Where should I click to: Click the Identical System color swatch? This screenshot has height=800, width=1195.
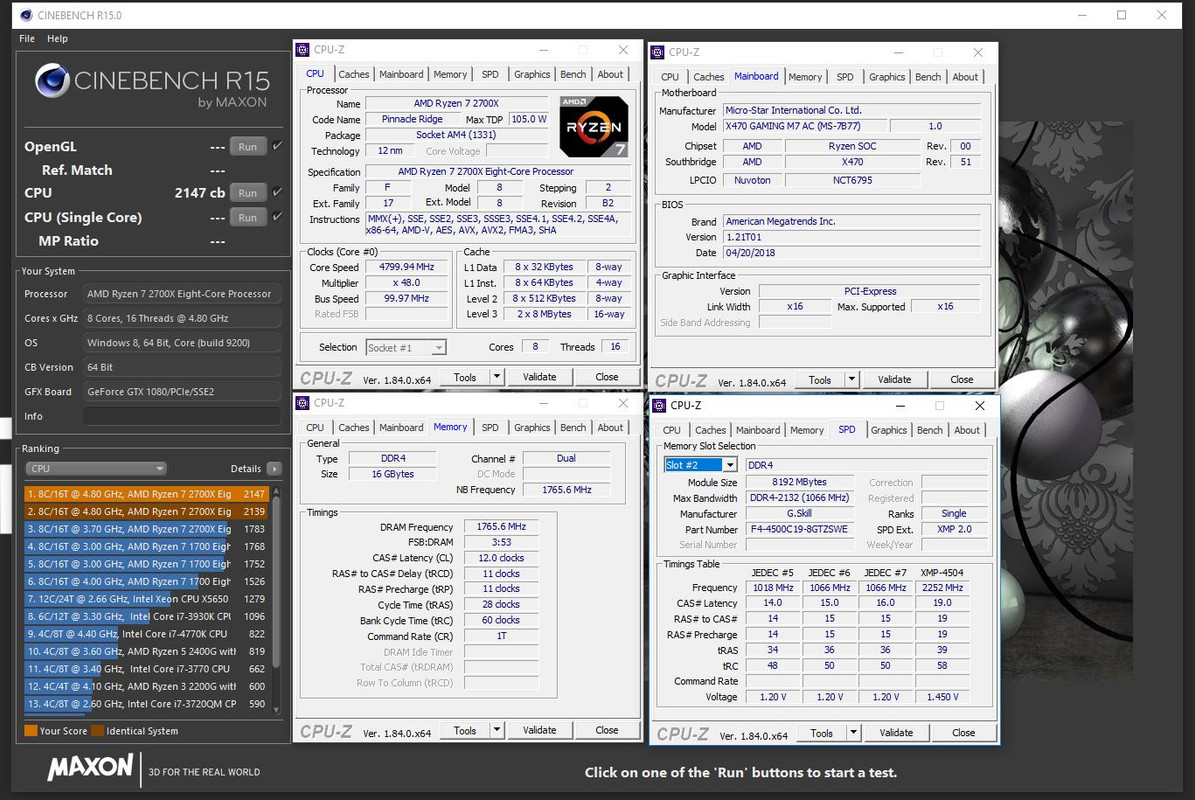(x=98, y=731)
